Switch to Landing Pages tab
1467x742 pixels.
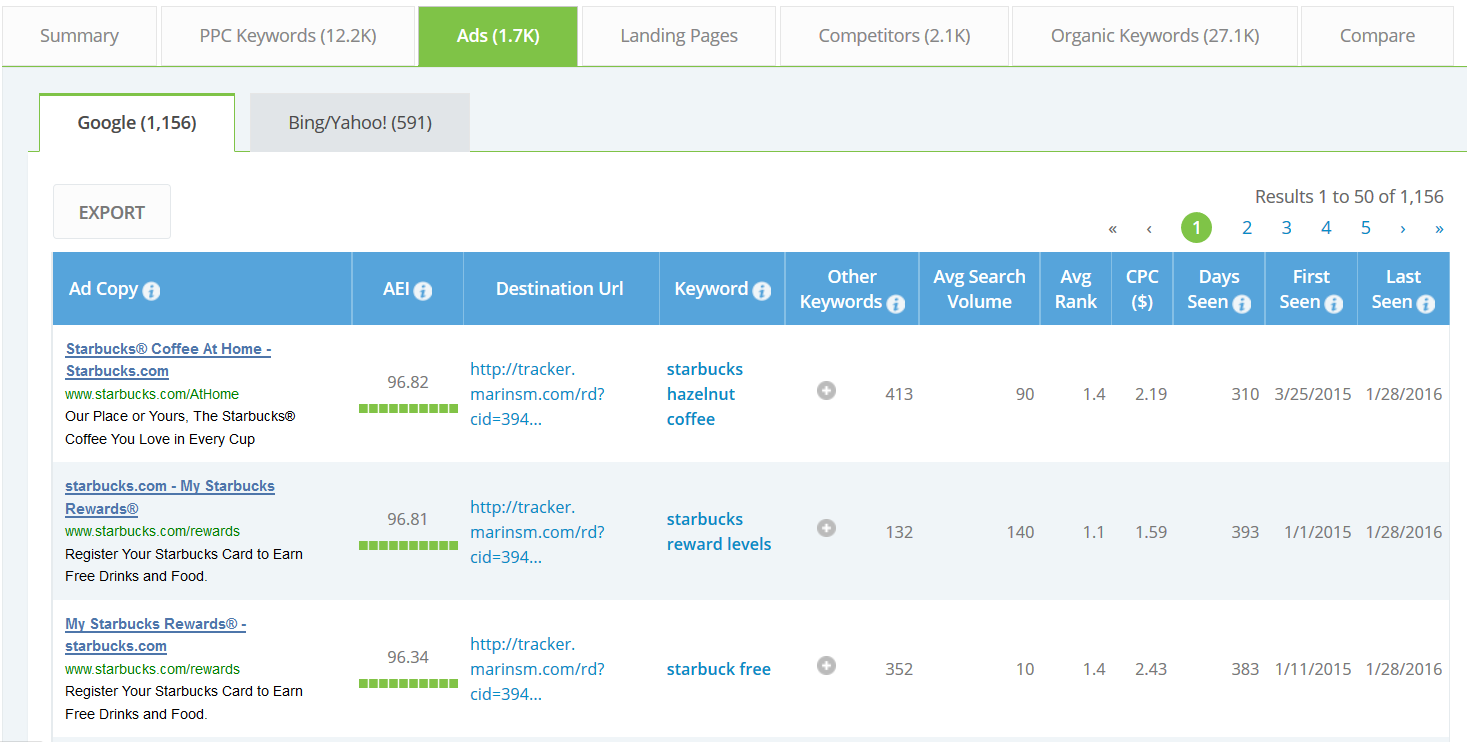click(679, 36)
